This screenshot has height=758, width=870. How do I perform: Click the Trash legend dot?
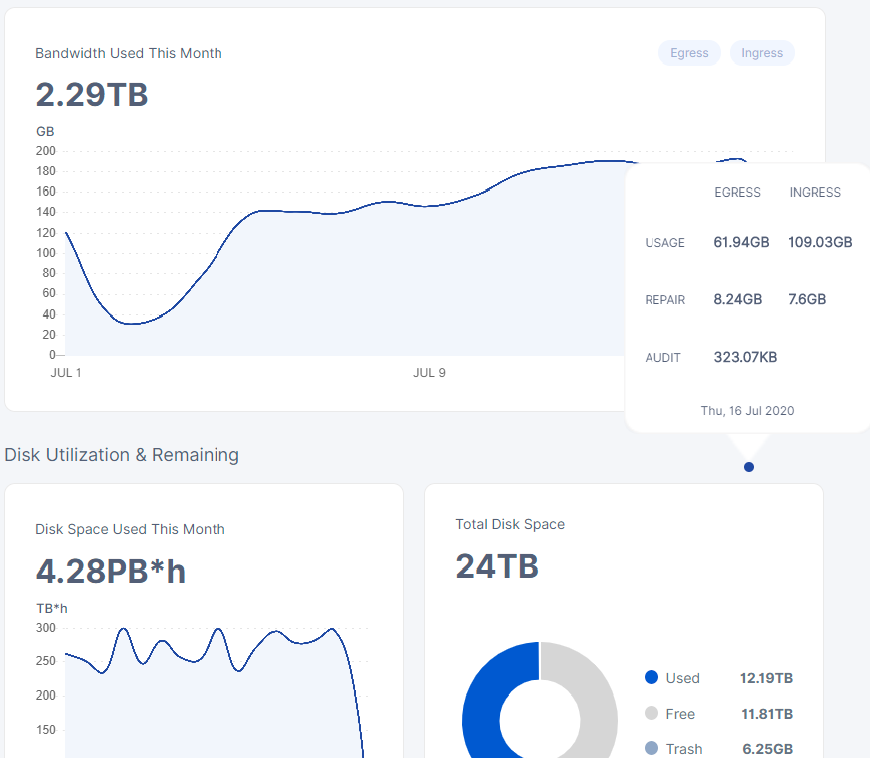652,749
